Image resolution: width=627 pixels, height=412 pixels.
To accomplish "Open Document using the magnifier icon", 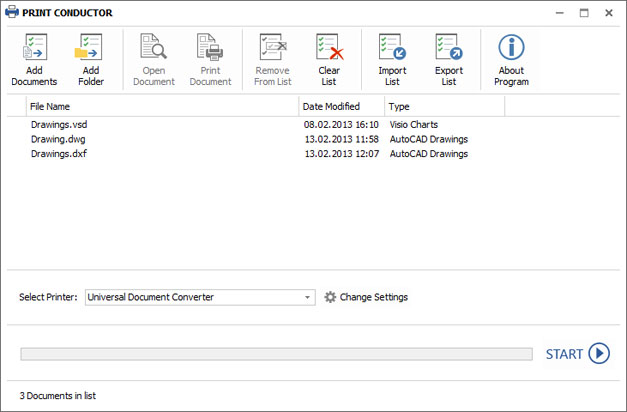I will click(154, 47).
